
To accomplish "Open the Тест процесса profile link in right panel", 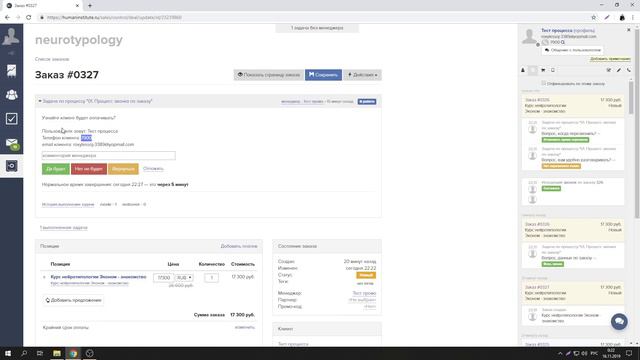I will [x=557, y=31].
